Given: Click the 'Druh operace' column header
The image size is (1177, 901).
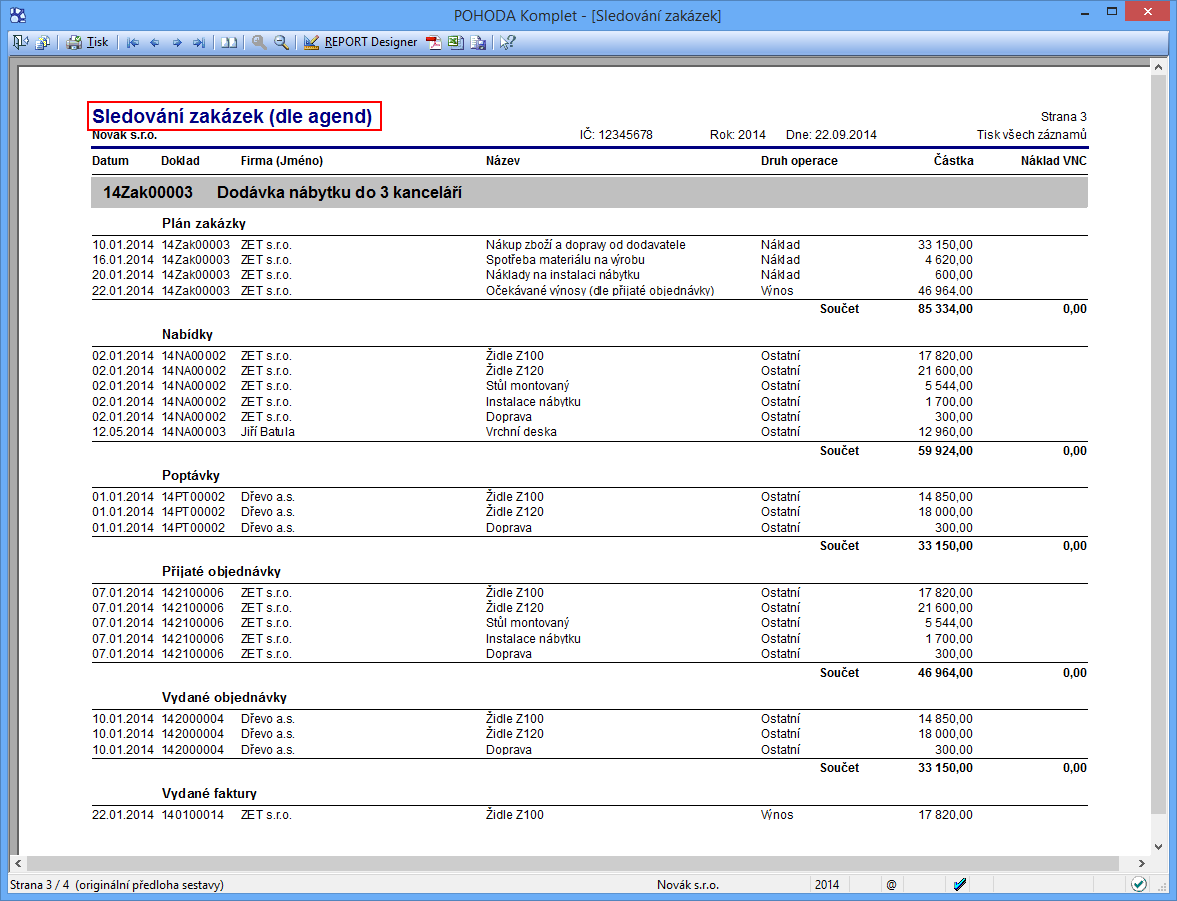Looking at the screenshot, I should tap(799, 161).
